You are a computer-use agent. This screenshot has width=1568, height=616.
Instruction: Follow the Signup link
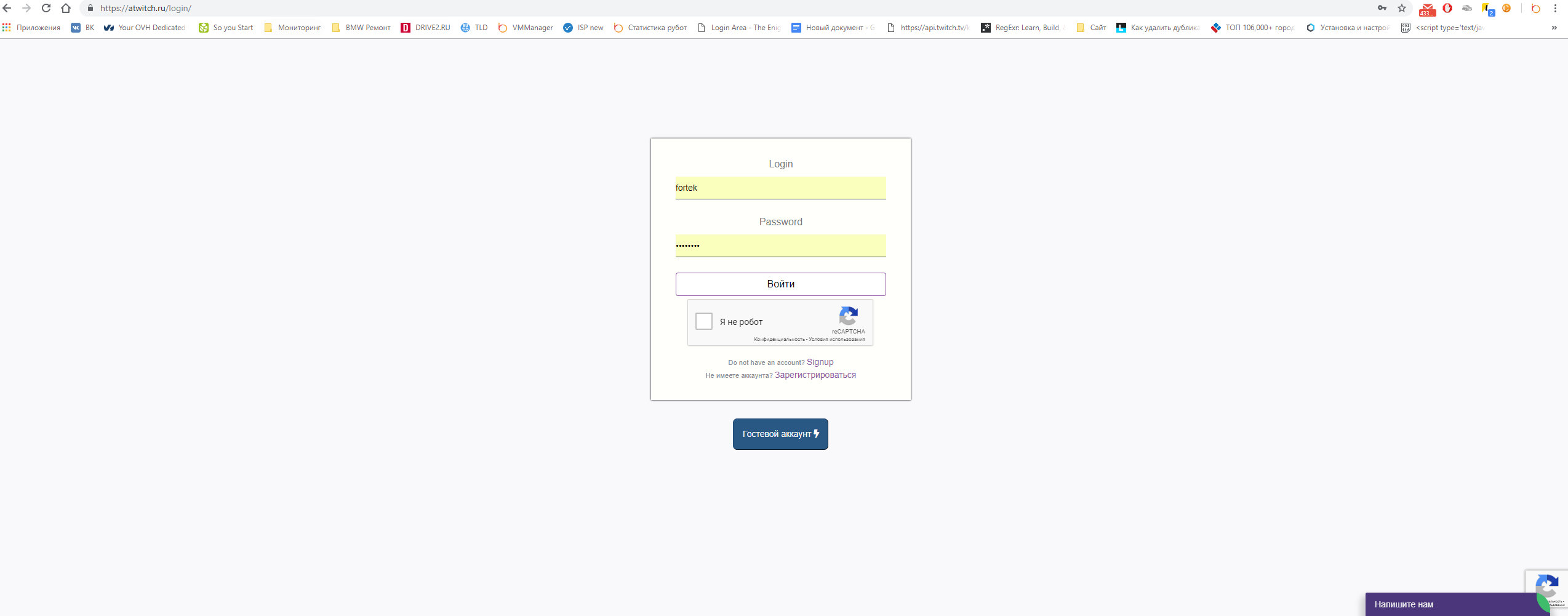point(820,362)
